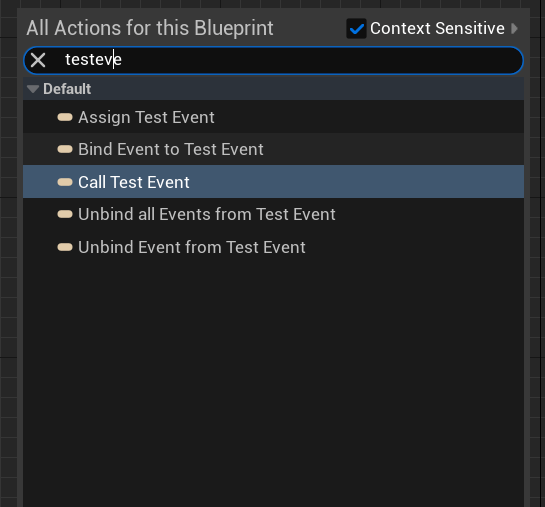Viewport: 545px width, 507px height.
Task: Clear the search text with X icon
Action: pos(38,60)
